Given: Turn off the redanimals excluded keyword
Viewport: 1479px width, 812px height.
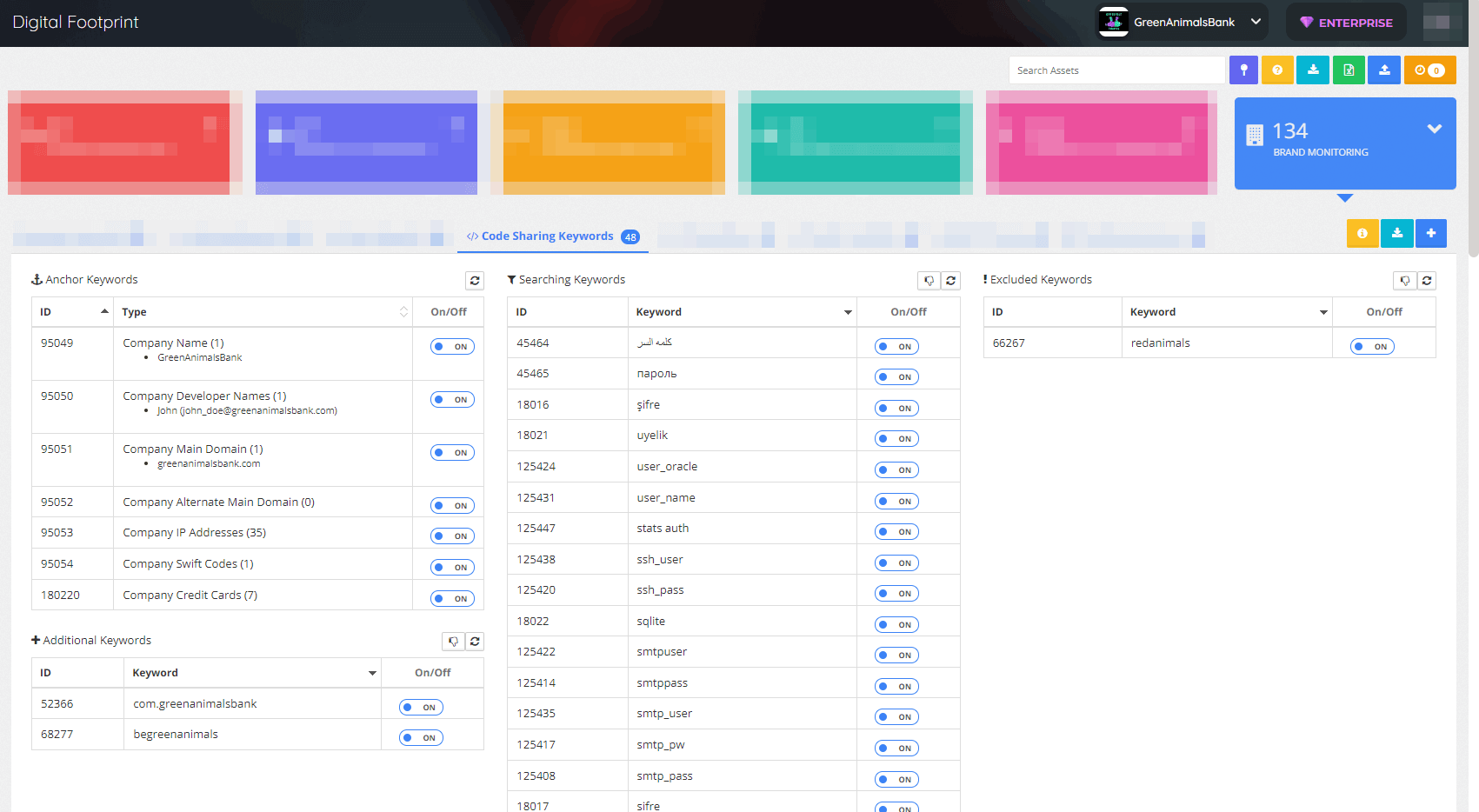Looking at the screenshot, I should tap(1372, 345).
